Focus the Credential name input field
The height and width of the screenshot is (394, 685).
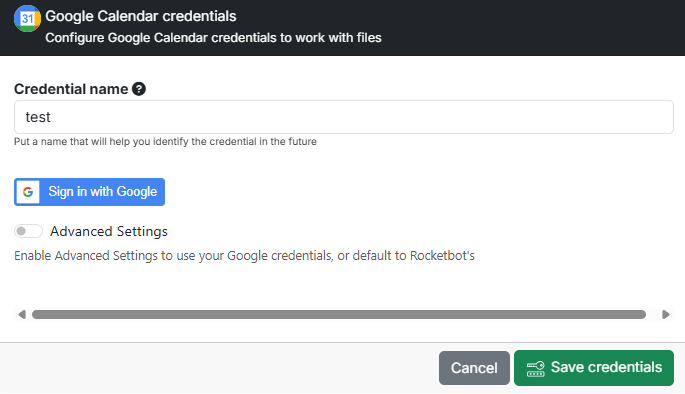pyautogui.click(x=344, y=117)
